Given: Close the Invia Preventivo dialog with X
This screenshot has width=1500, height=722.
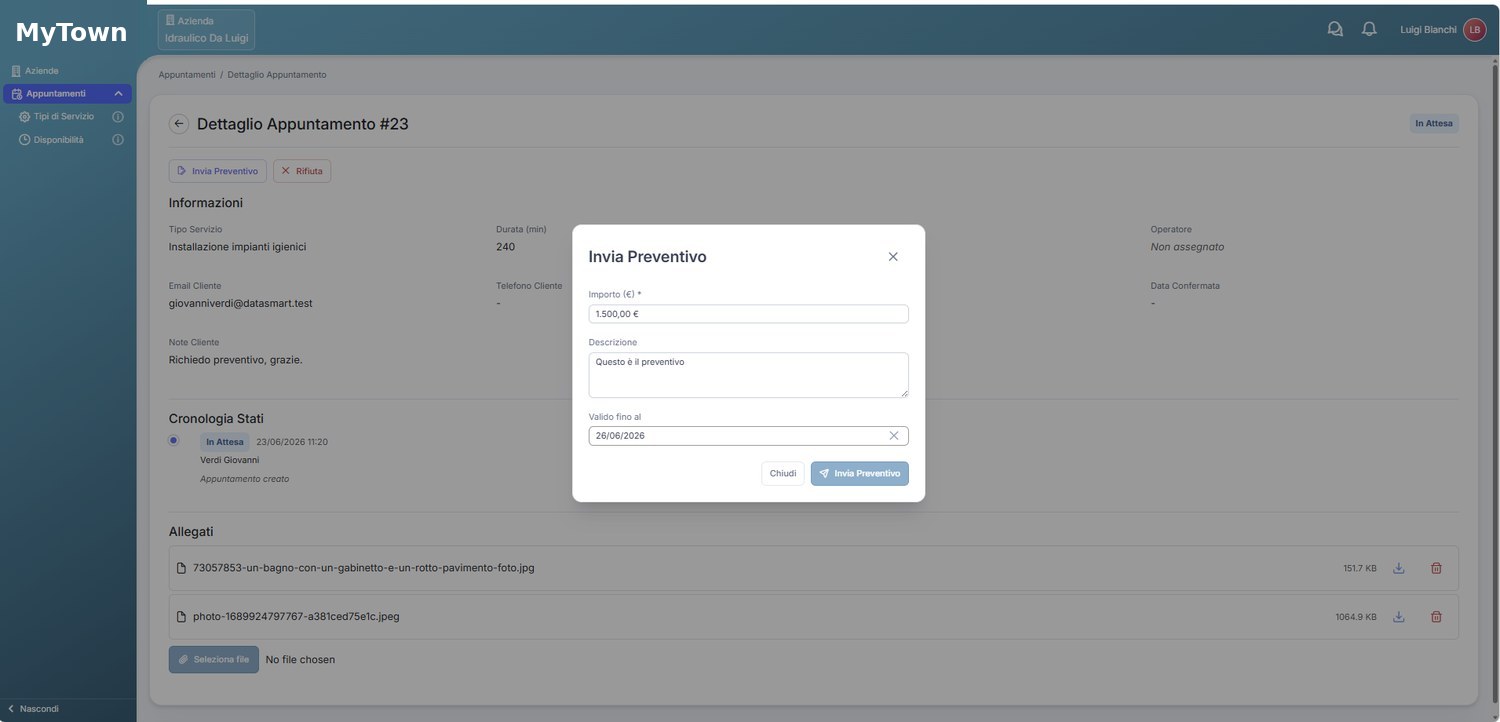Looking at the screenshot, I should point(893,257).
